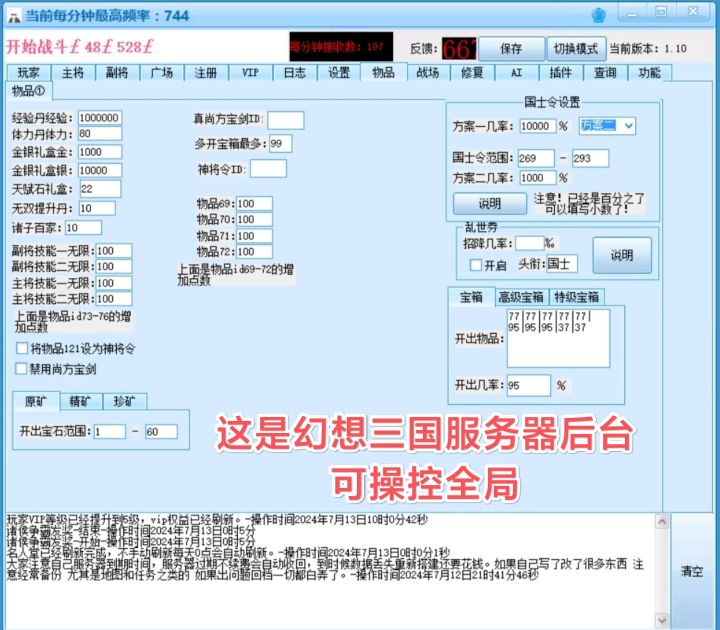This screenshot has width=720, height=630.
Task: Click the 金银礼盒银 input field
Action: 100,170
